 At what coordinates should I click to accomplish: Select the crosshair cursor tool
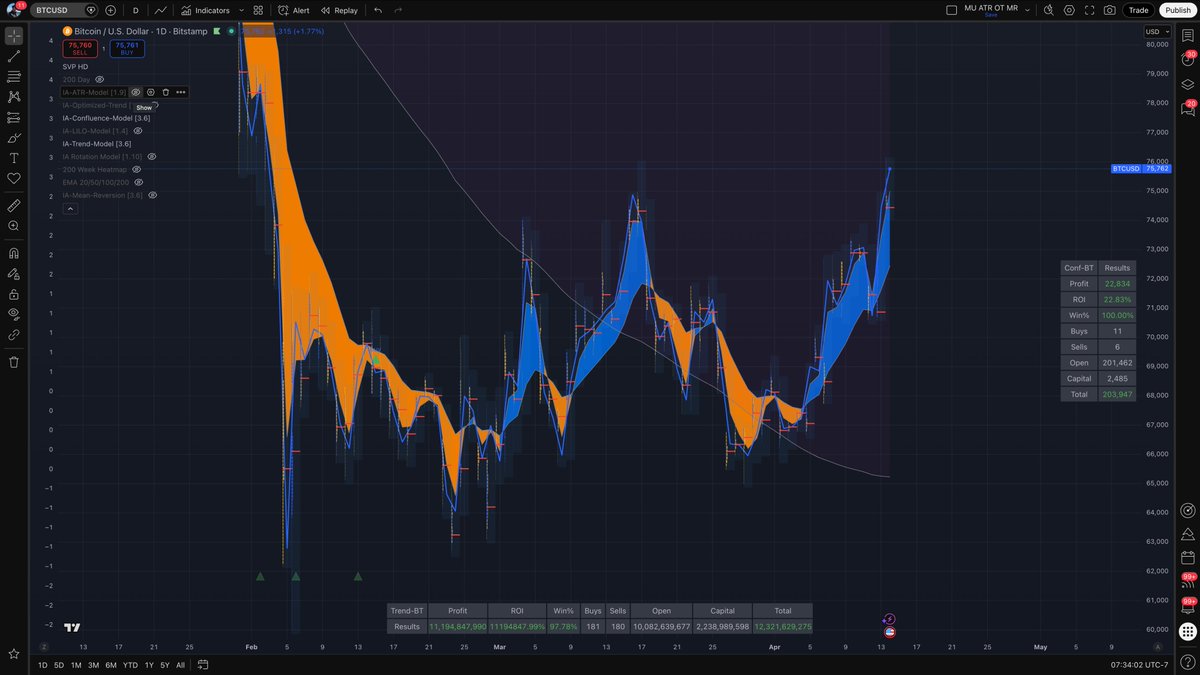[14, 36]
